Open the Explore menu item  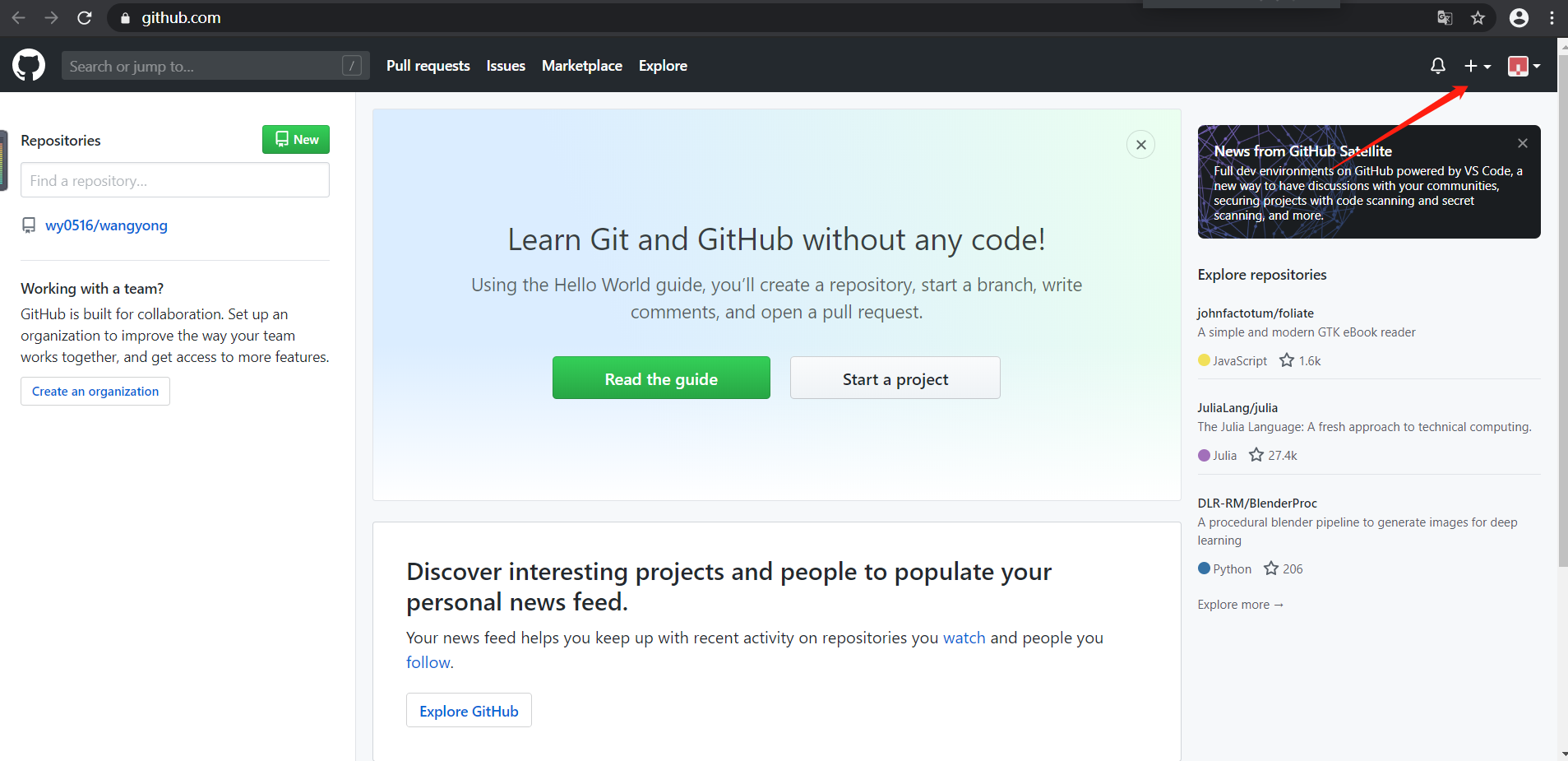pyautogui.click(x=663, y=66)
